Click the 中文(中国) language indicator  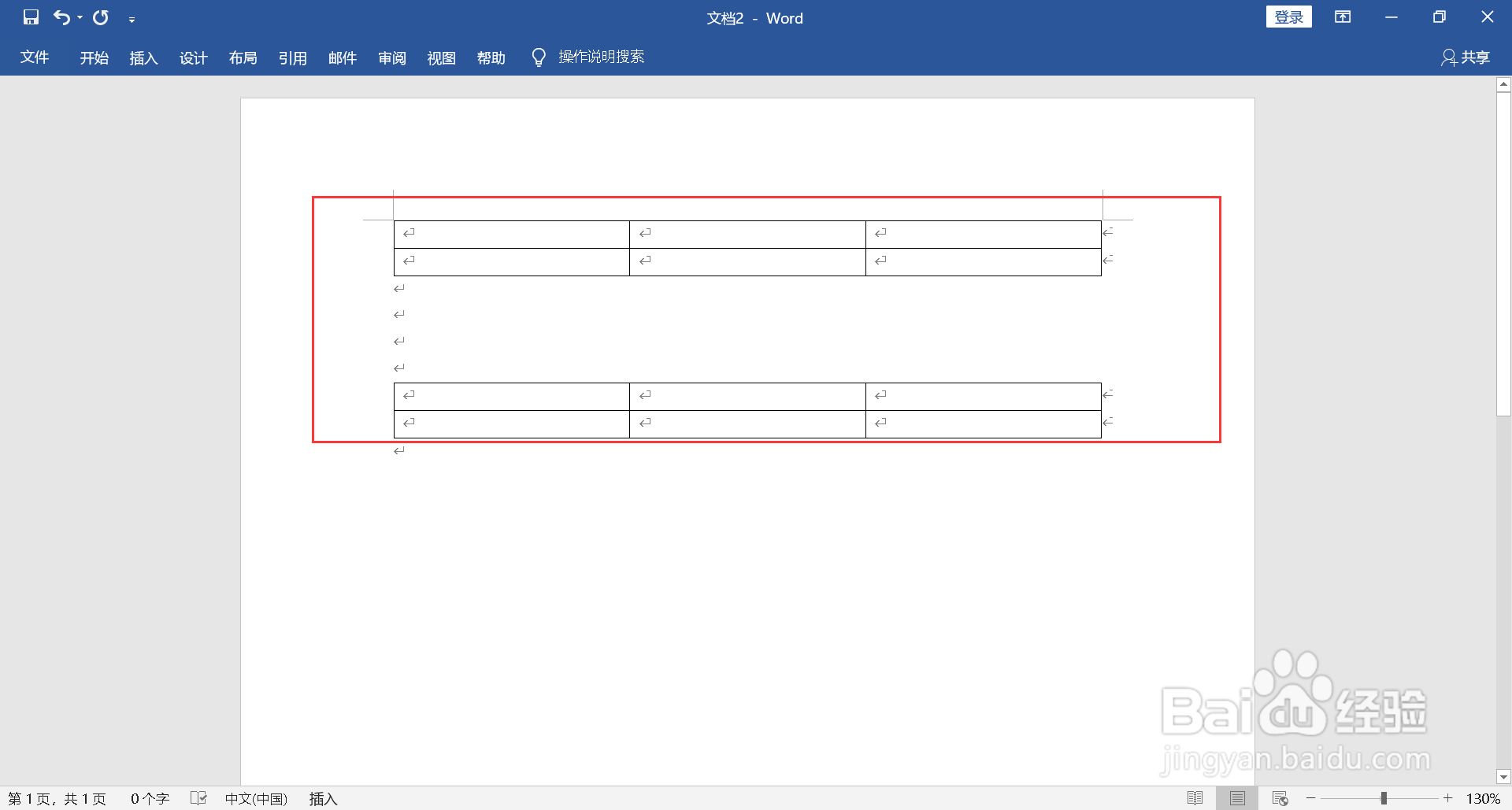coord(256,799)
